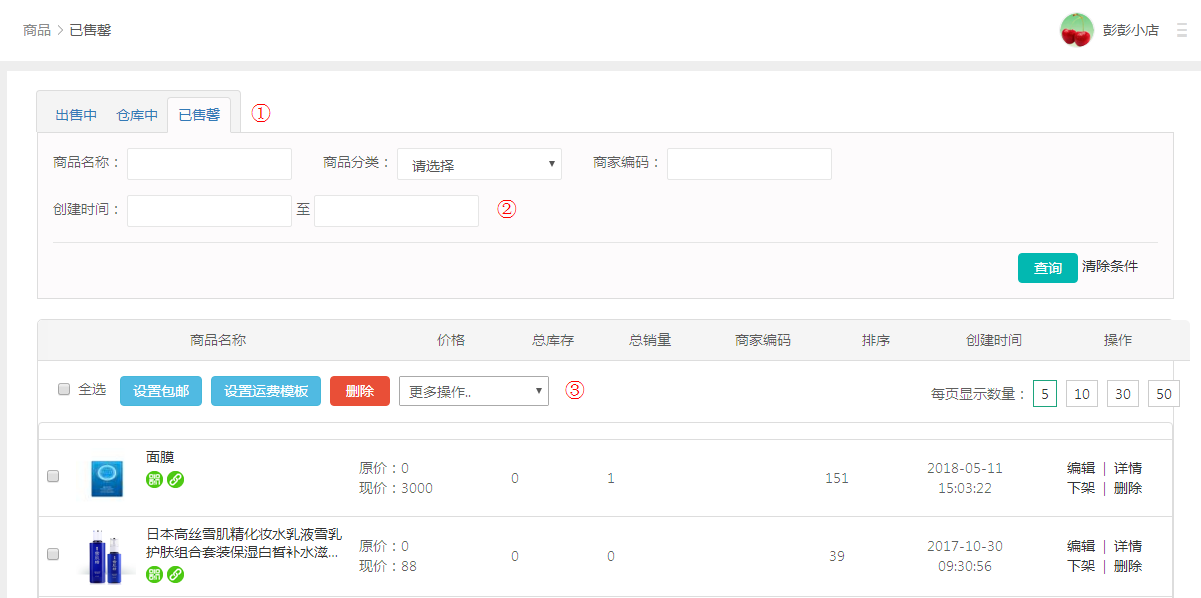Set page size to 10 items
1201x598 pixels.
(1081, 394)
